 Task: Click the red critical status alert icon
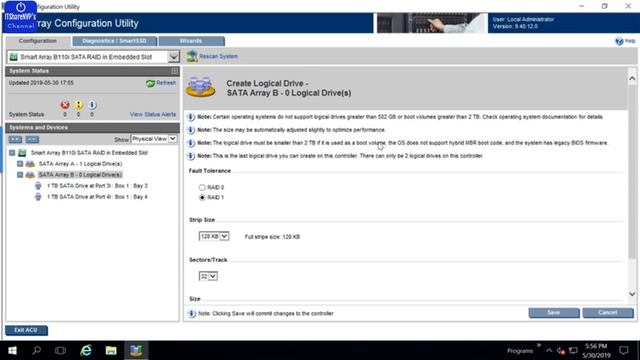click(65, 105)
